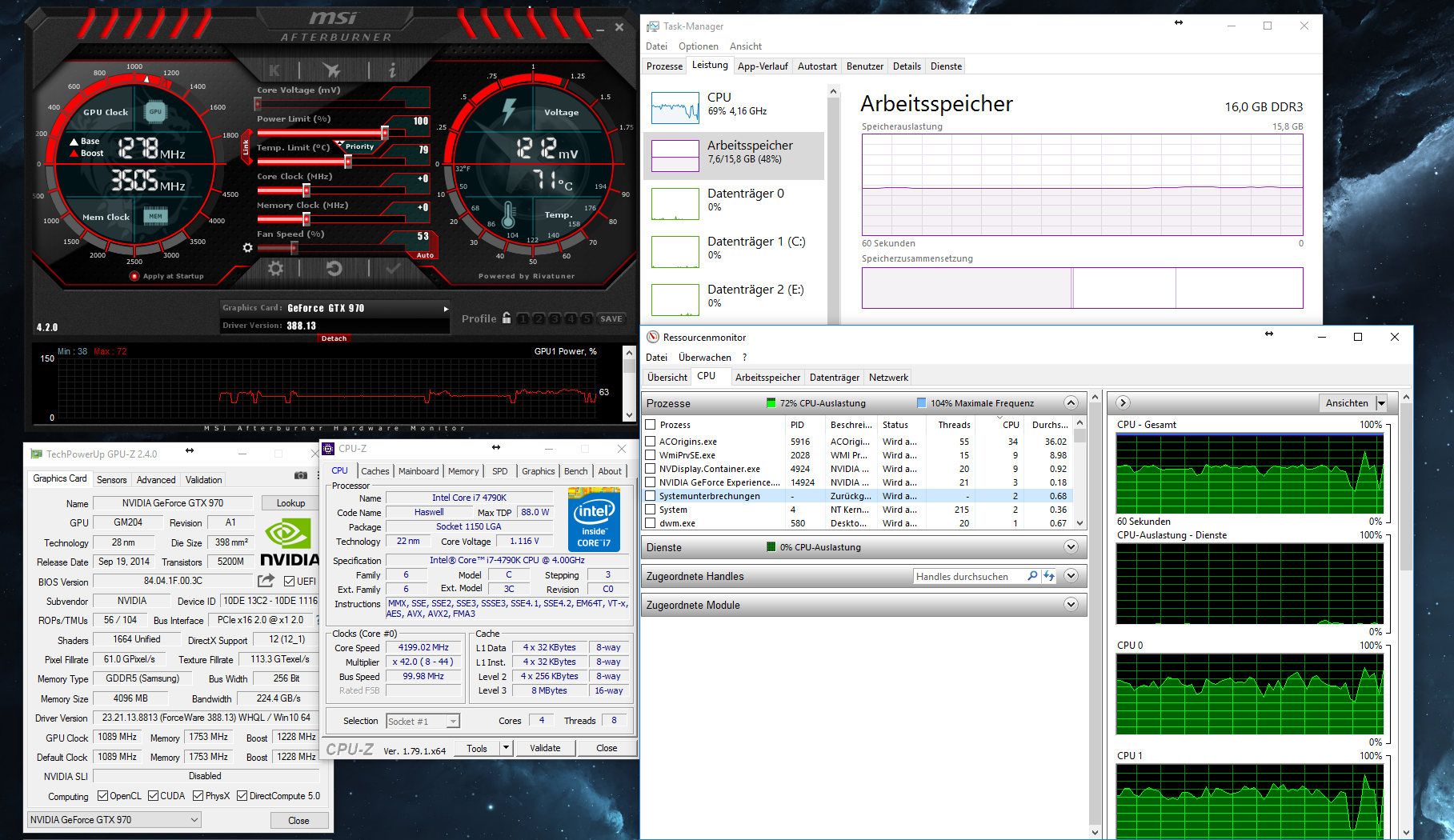Refresh handle search results icon
The height and width of the screenshot is (840, 1454).
pos(1049,576)
